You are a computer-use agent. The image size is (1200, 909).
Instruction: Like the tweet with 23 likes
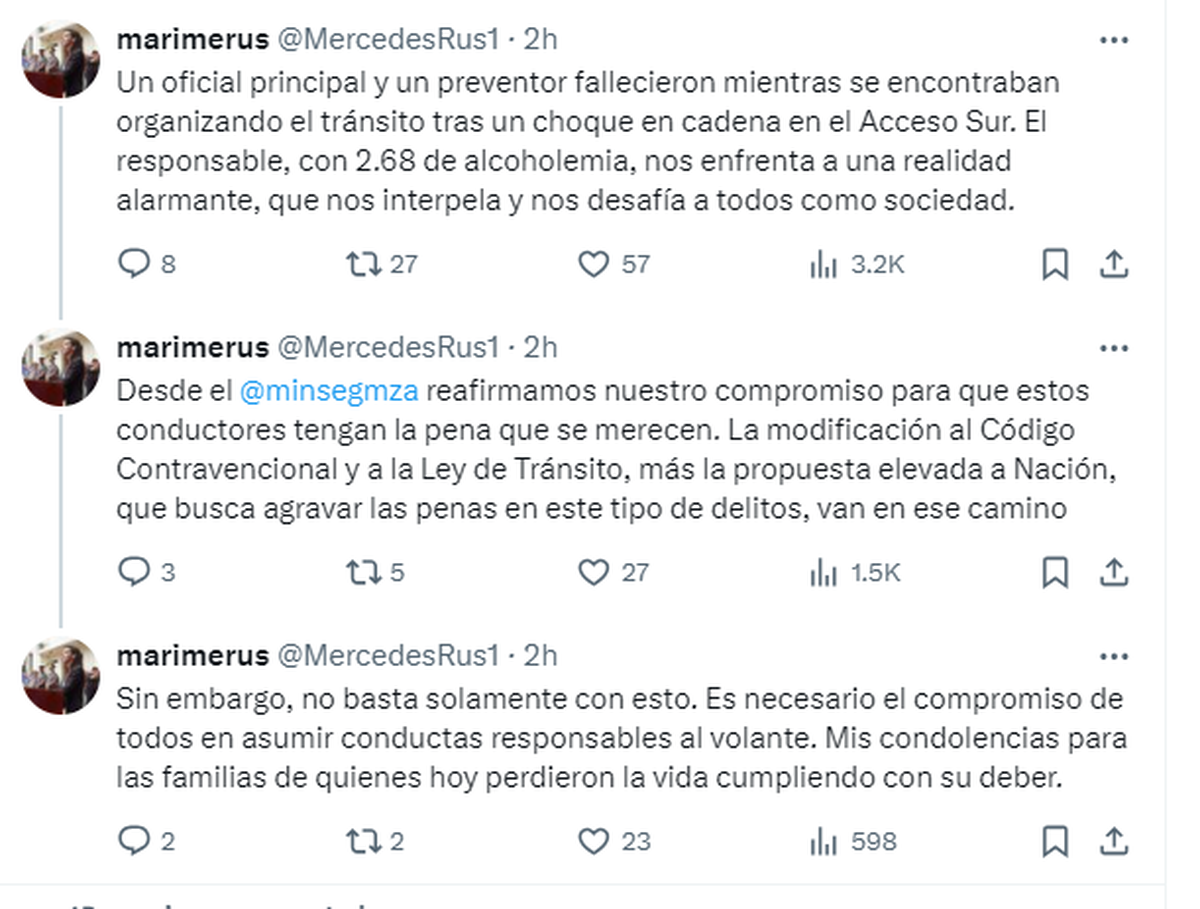click(594, 842)
